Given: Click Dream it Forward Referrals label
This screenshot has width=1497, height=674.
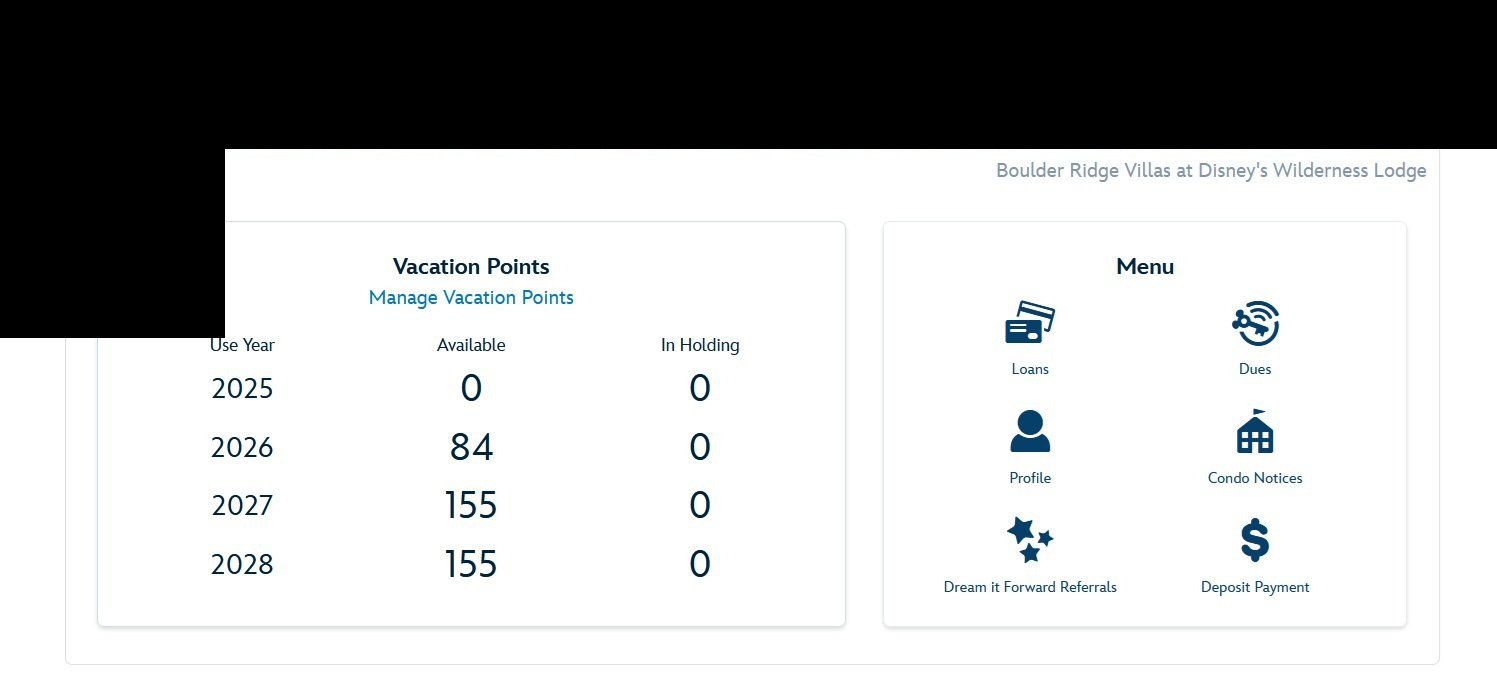Looking at the screenshot, I should pyautogui.click(x=1030, y=587).
